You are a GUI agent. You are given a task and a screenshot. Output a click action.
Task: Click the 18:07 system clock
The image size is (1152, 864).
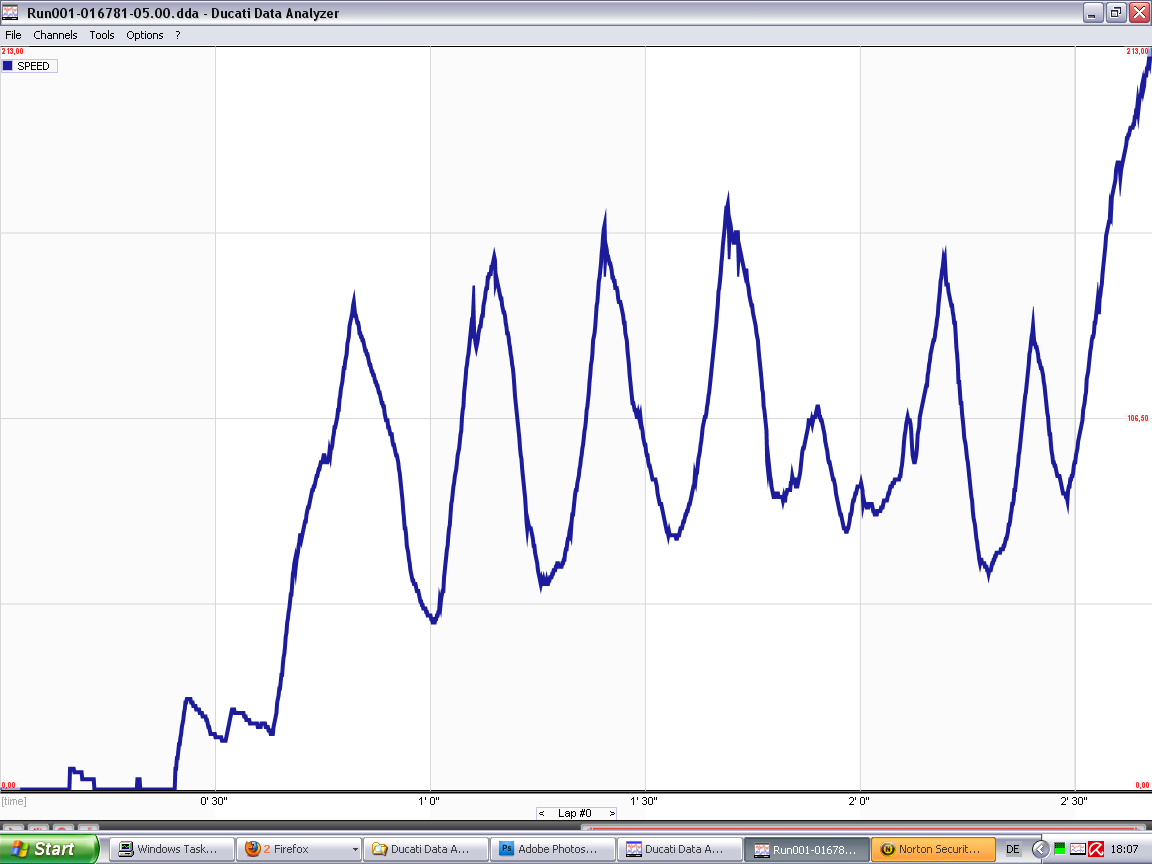coord(1125,849)
